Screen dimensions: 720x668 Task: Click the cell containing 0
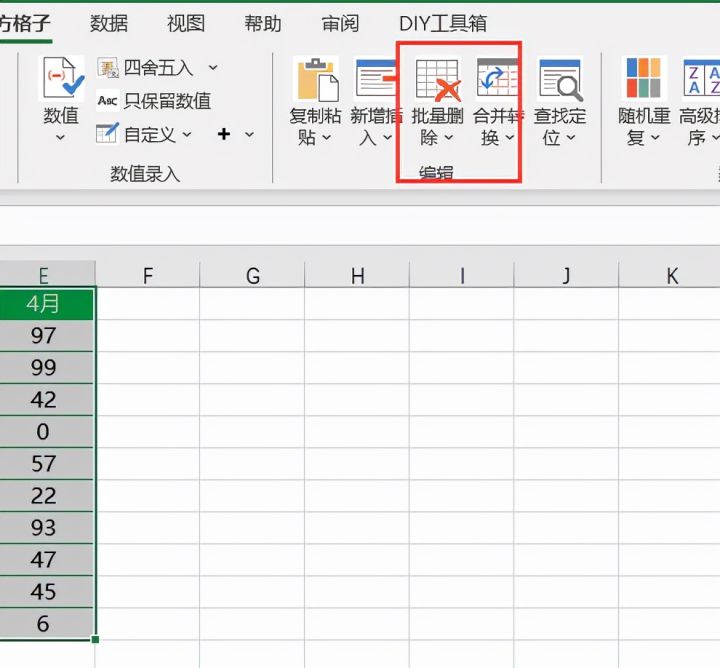47,432
